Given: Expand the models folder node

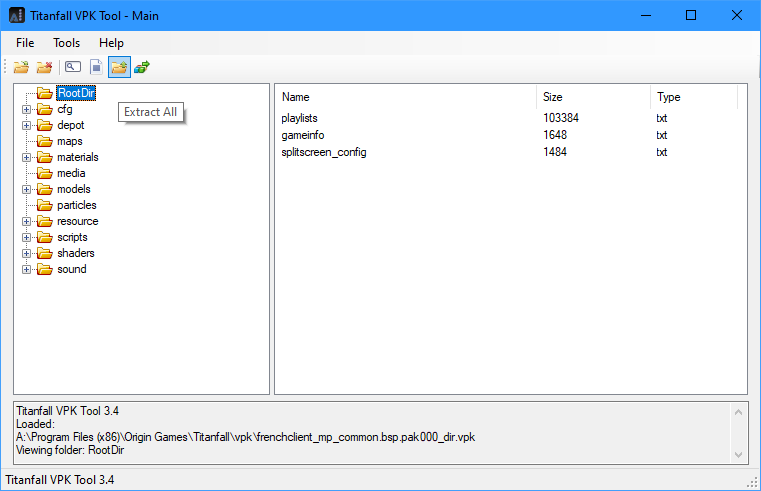Looking at the screenshot, I should [27, 190].
